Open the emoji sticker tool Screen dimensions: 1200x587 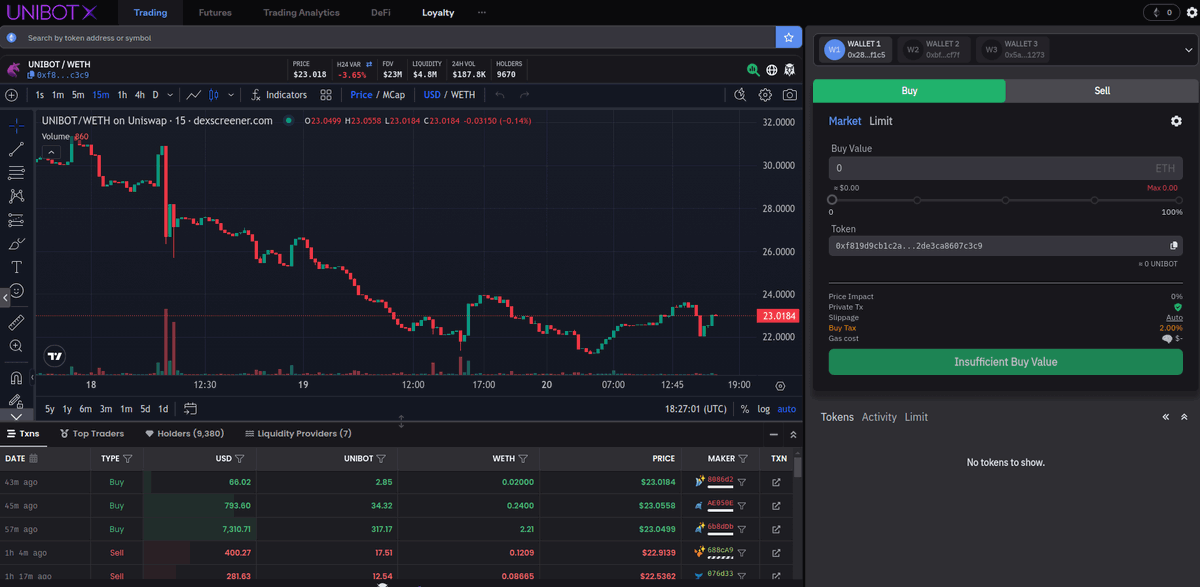tap(16, 291)
